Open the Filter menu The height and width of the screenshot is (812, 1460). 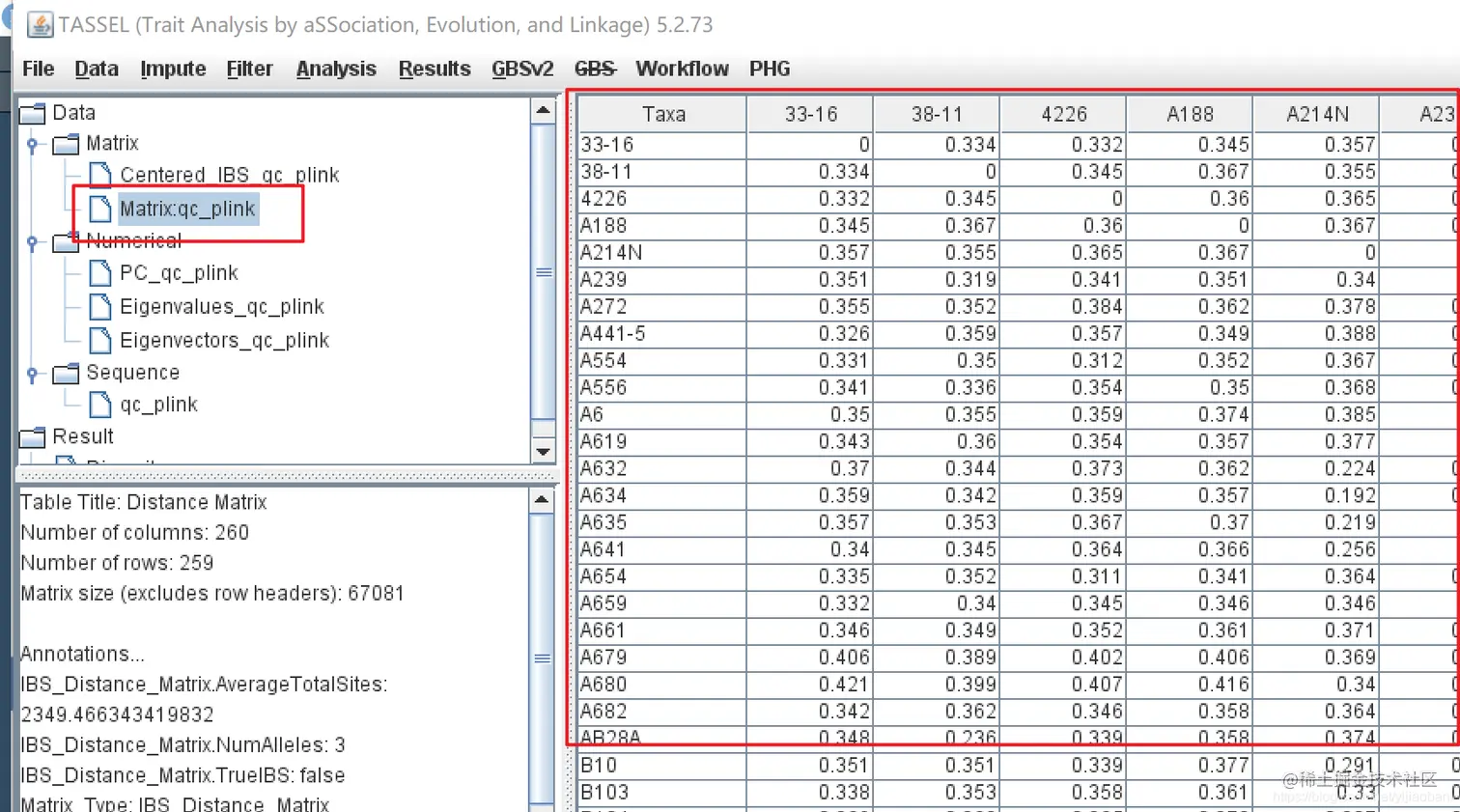[x=249, y=69]
